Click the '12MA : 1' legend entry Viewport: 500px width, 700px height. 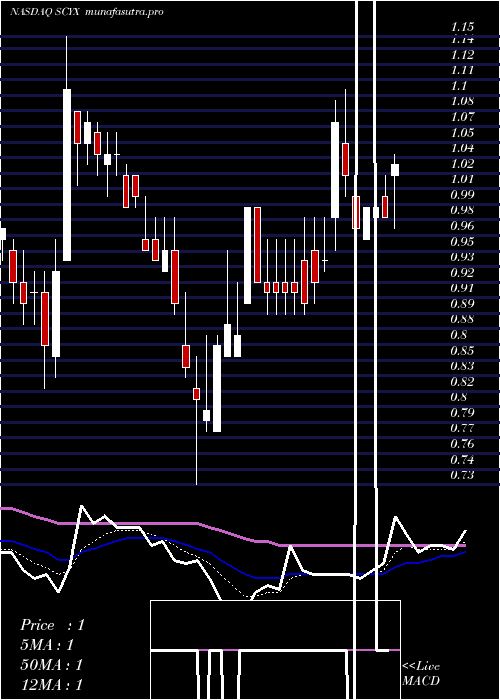pyautogui.click(x=52, y=684)
